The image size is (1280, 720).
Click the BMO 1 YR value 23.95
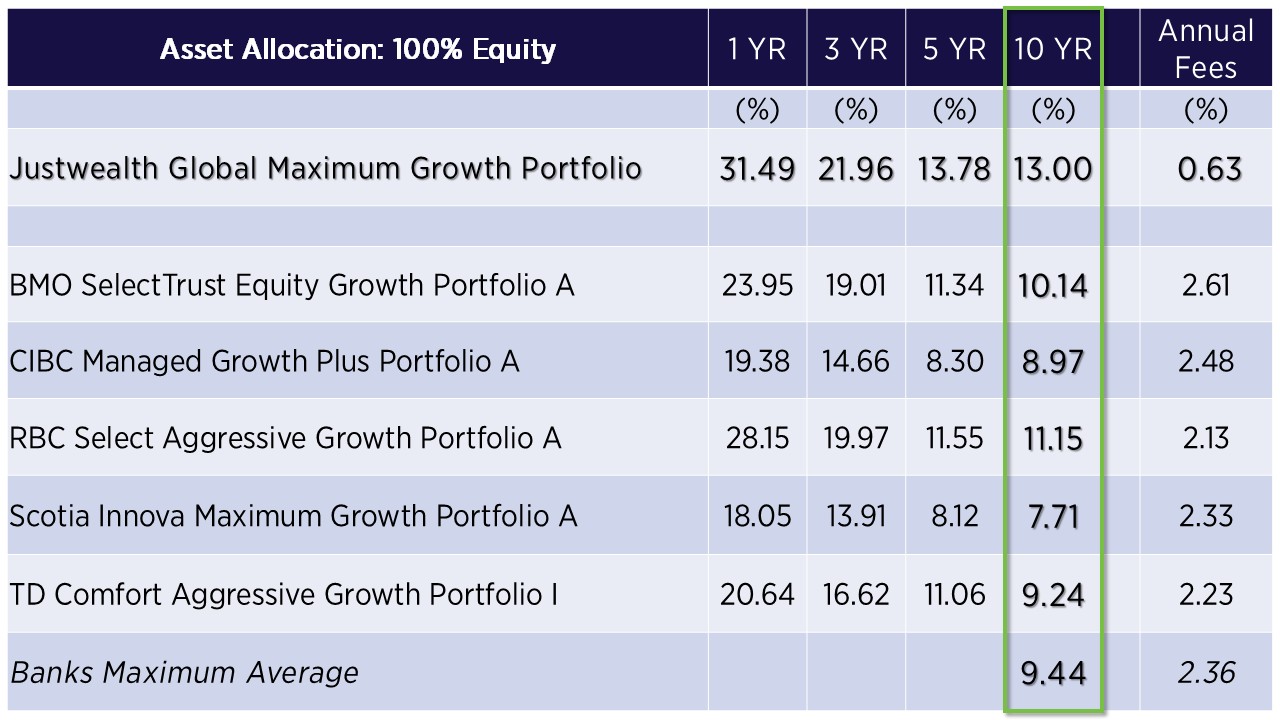pyautogui.click(x=757, y=285)
